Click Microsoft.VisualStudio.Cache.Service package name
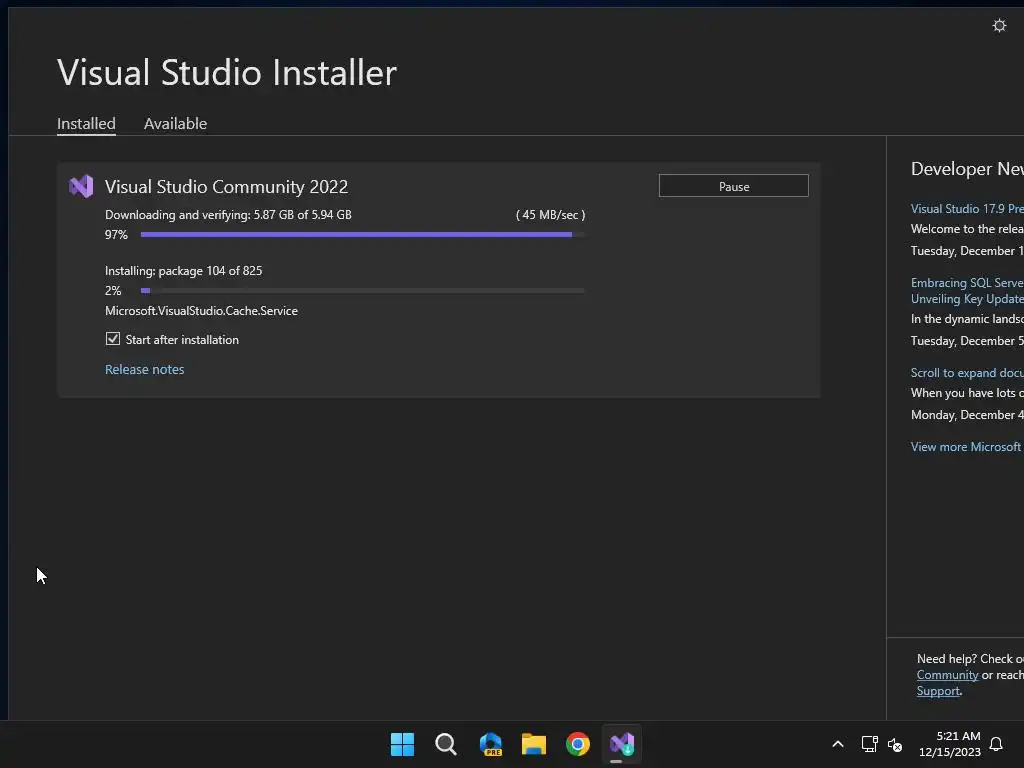Screen dimensions: 1024x768 pyautogui.click(x=201, y=311)
